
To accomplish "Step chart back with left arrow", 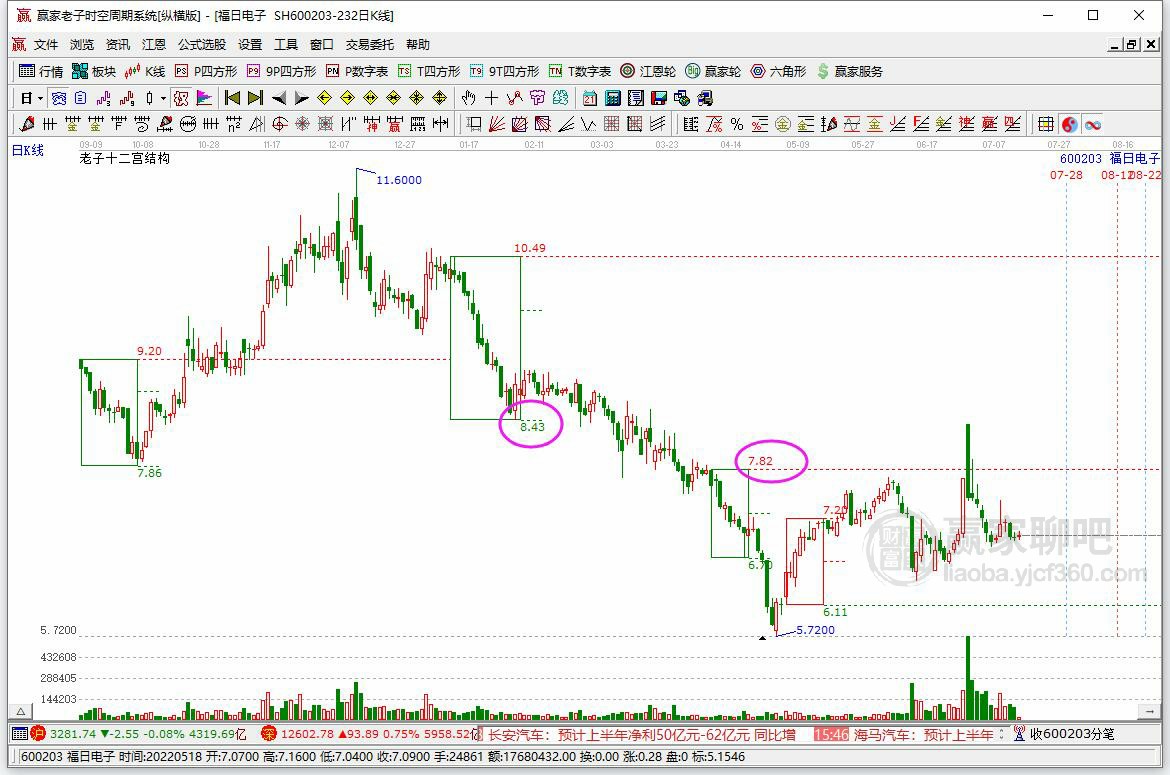I will point(278,98).
